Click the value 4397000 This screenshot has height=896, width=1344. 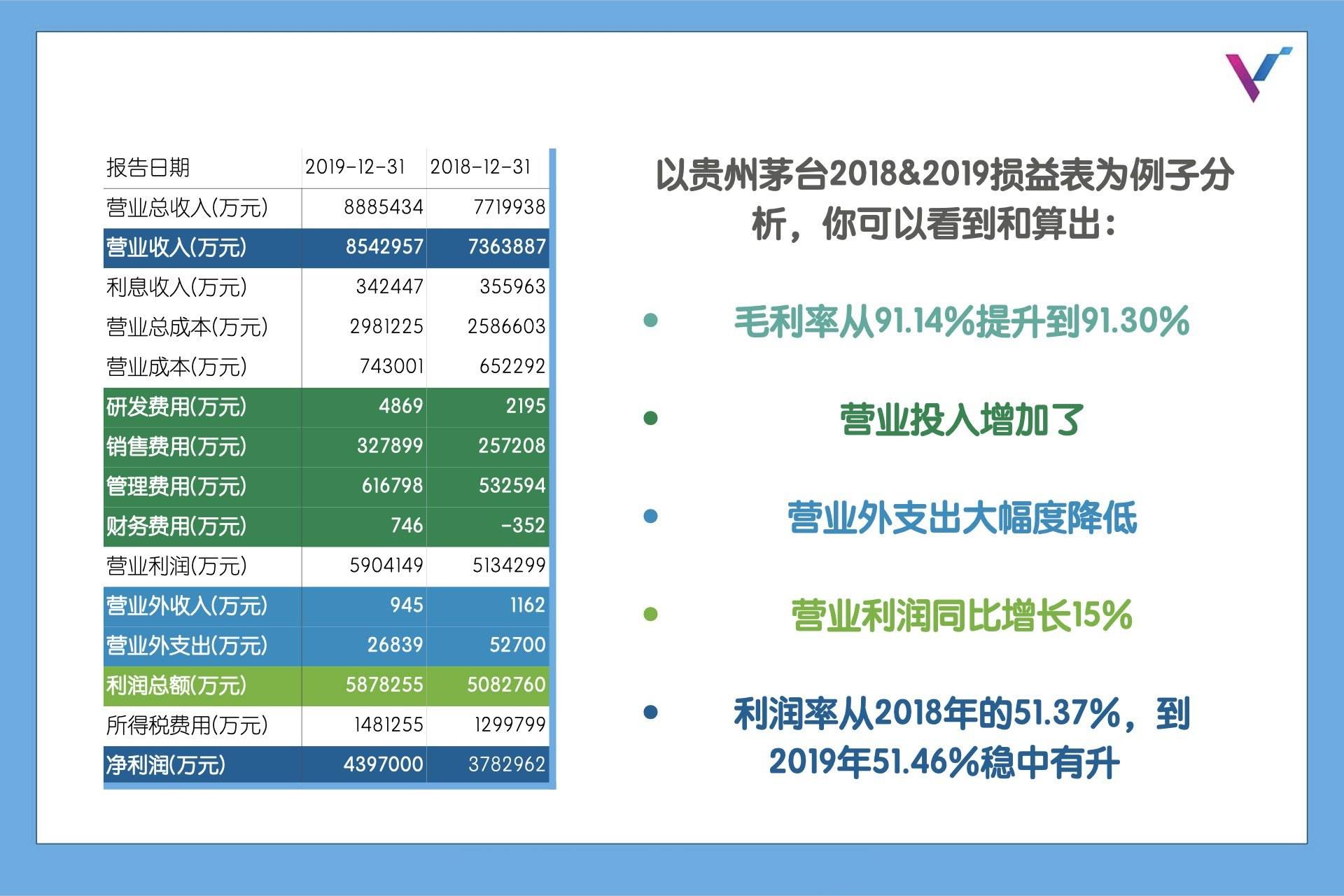click(x=384, y=765)
